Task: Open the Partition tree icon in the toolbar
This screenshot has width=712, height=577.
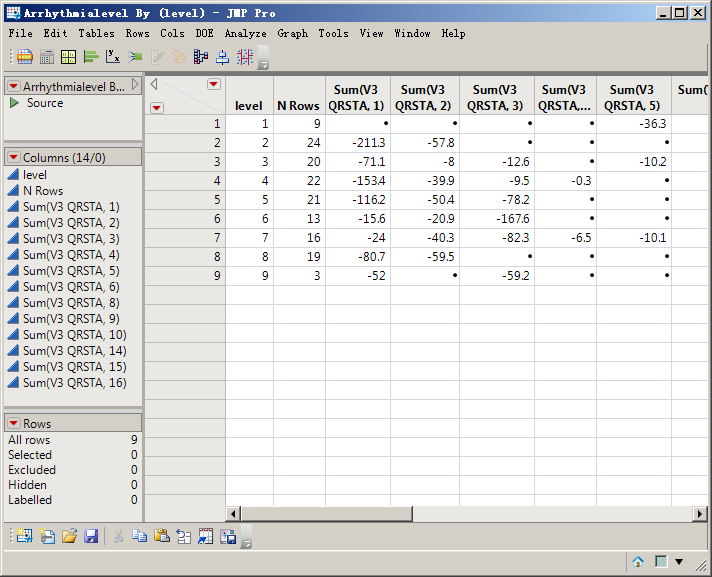Action: [x=201, y=57]
